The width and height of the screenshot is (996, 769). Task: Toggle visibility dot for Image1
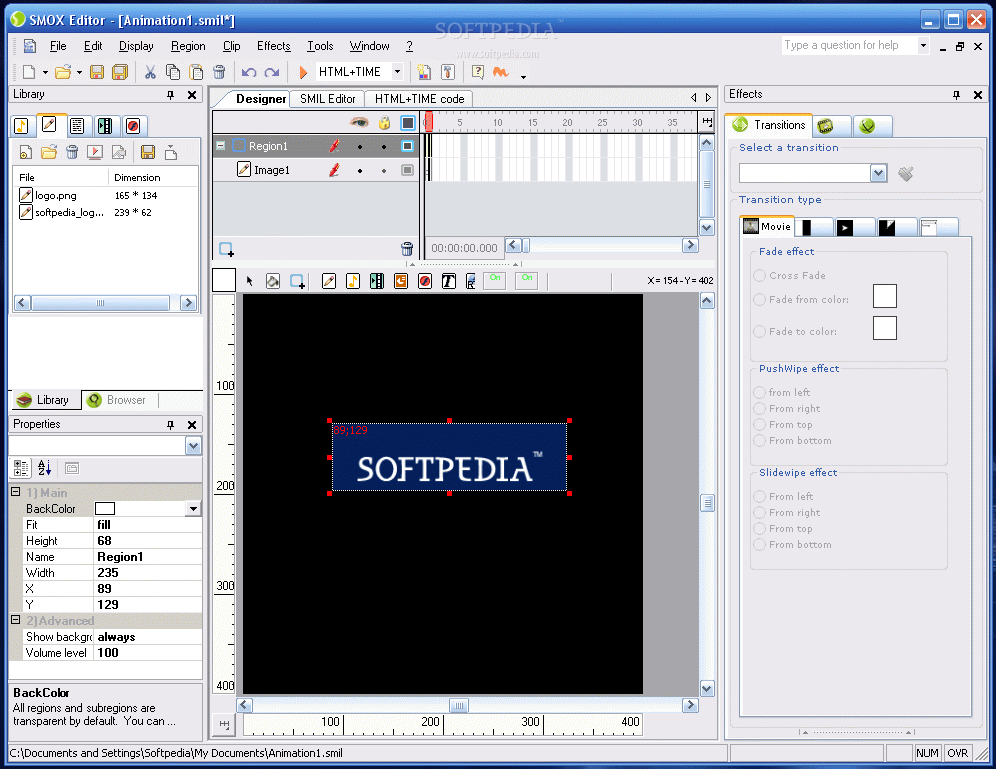[x=360, y=171]
